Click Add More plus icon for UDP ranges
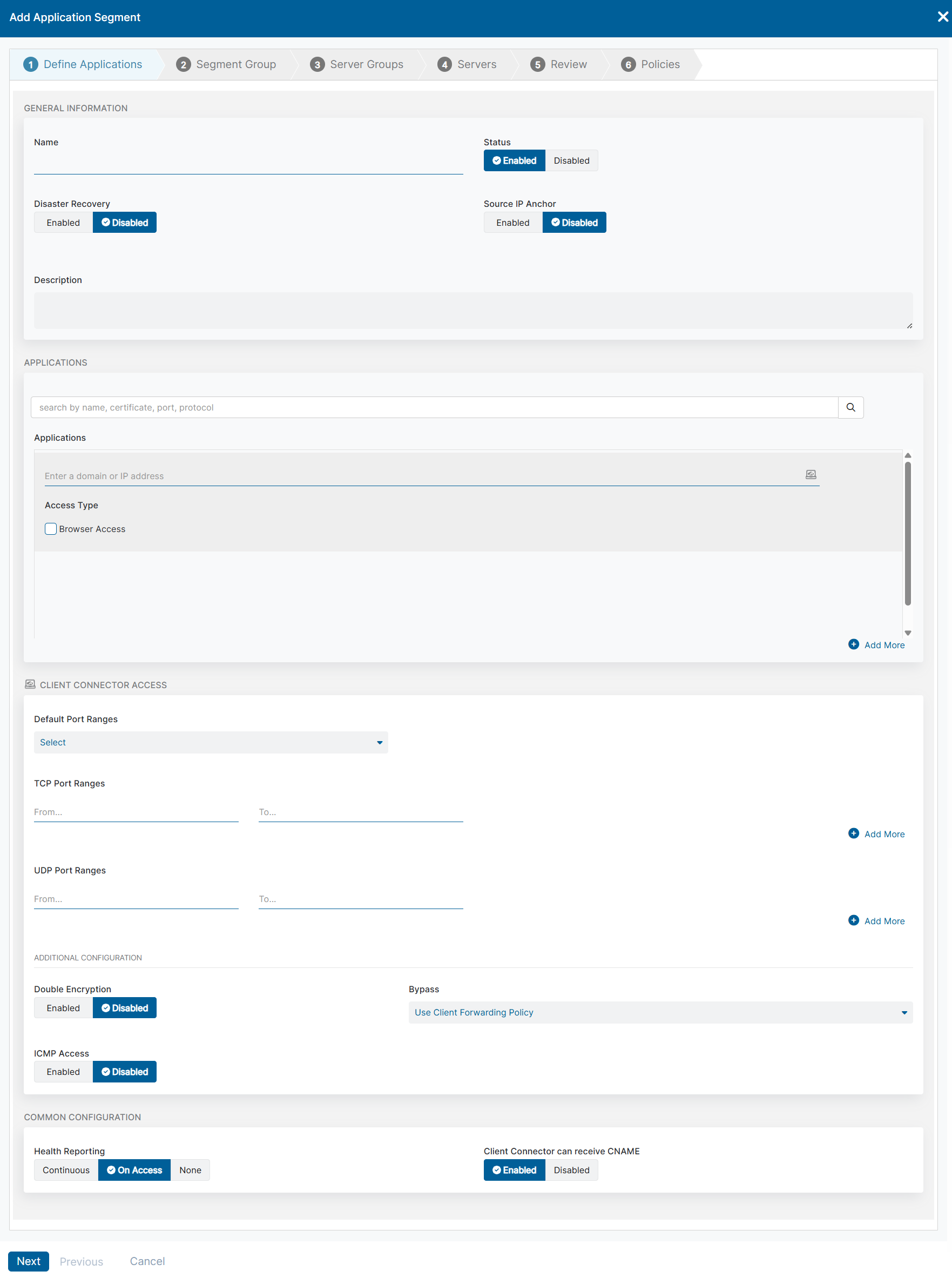Screen dimensions: 952x1278 click(854, 920)
